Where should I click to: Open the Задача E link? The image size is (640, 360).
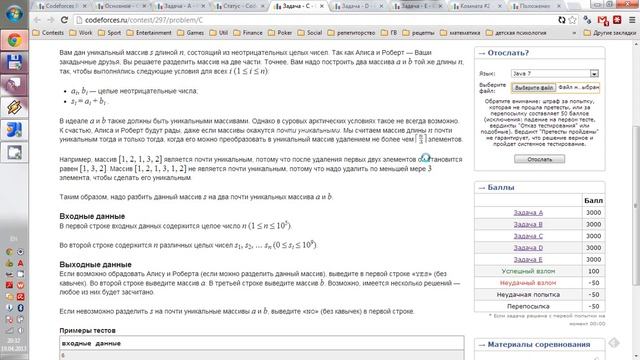click(x=528, y=260)
